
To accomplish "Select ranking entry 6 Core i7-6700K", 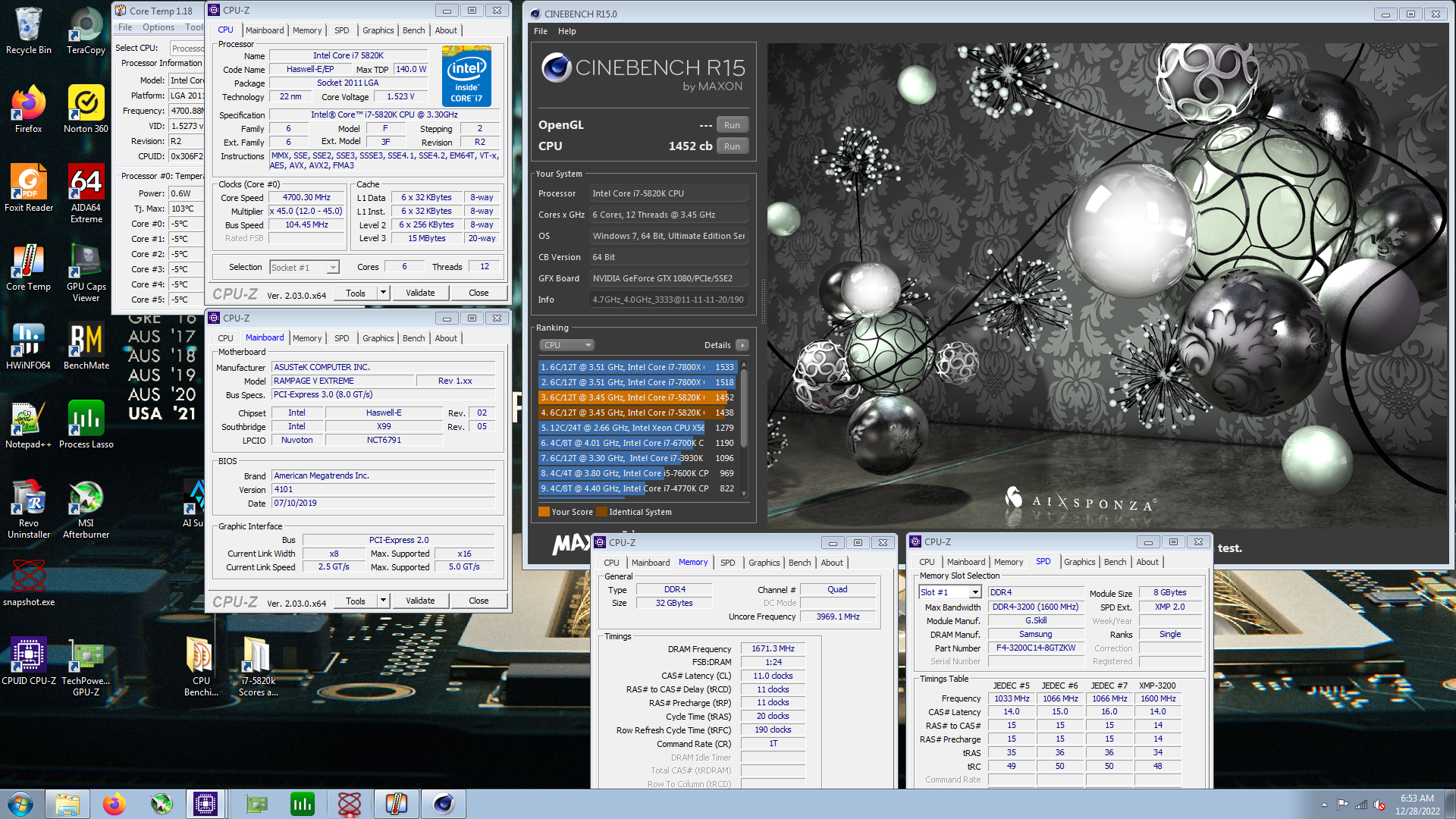I will (637, 443).
